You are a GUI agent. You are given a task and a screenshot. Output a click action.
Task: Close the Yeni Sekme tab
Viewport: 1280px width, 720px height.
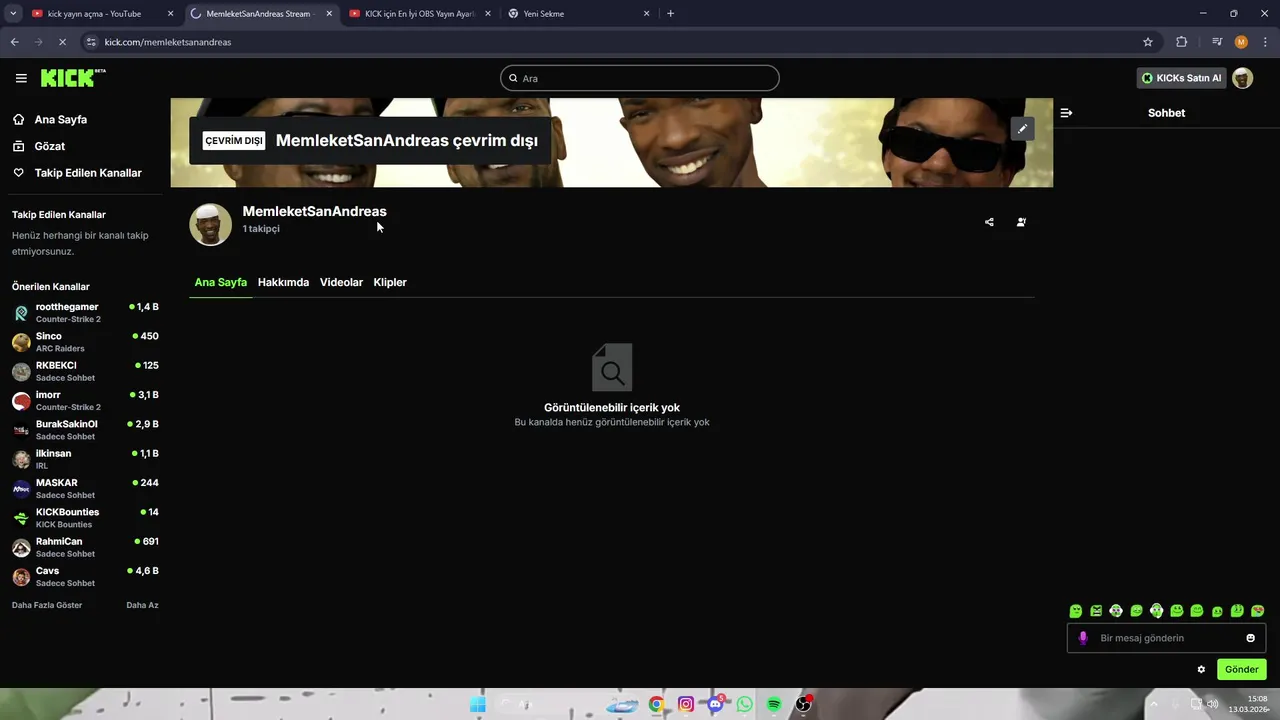tap(646, 14)
